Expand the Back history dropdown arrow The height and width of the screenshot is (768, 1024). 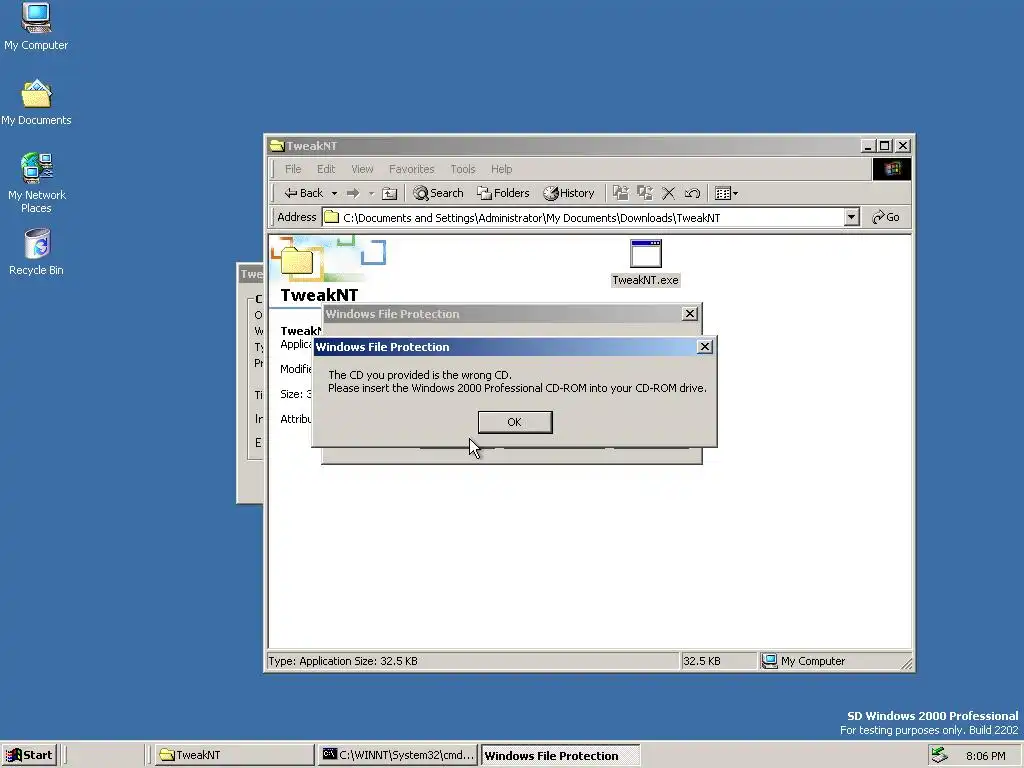pyautogui.click(x=334, y=193)
